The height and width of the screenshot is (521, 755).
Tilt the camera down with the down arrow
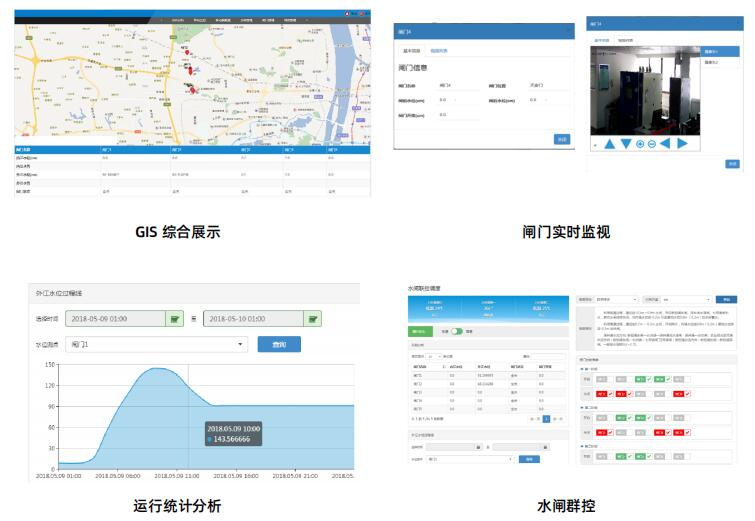coord(625,144)
